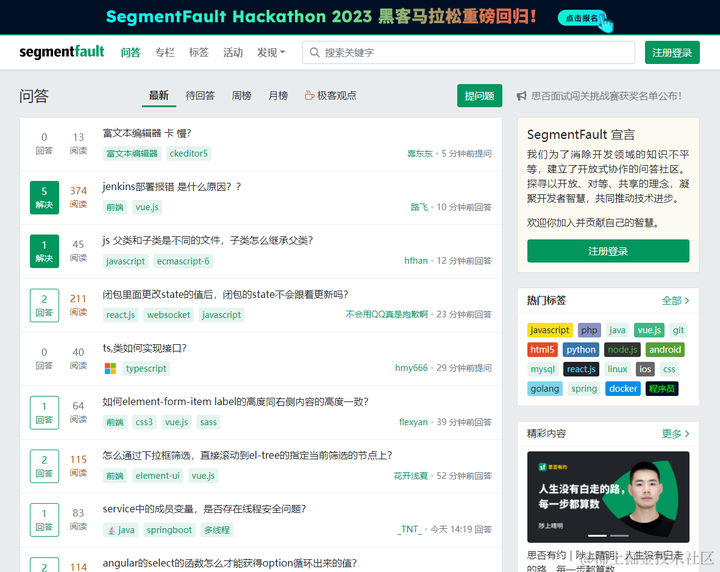The width and height of the screenshot is (720, 572).
Task: Click the Microsoft logo beside typescript tag
Action: tap(110, 368)
